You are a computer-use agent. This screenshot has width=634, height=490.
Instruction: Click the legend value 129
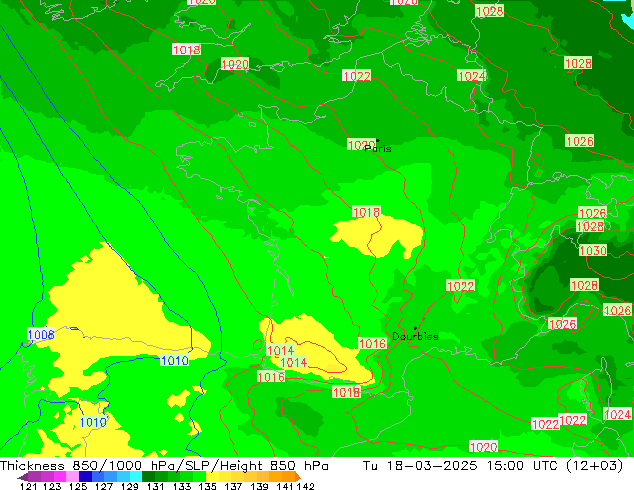pyautogui.click(x=130, y=486)
